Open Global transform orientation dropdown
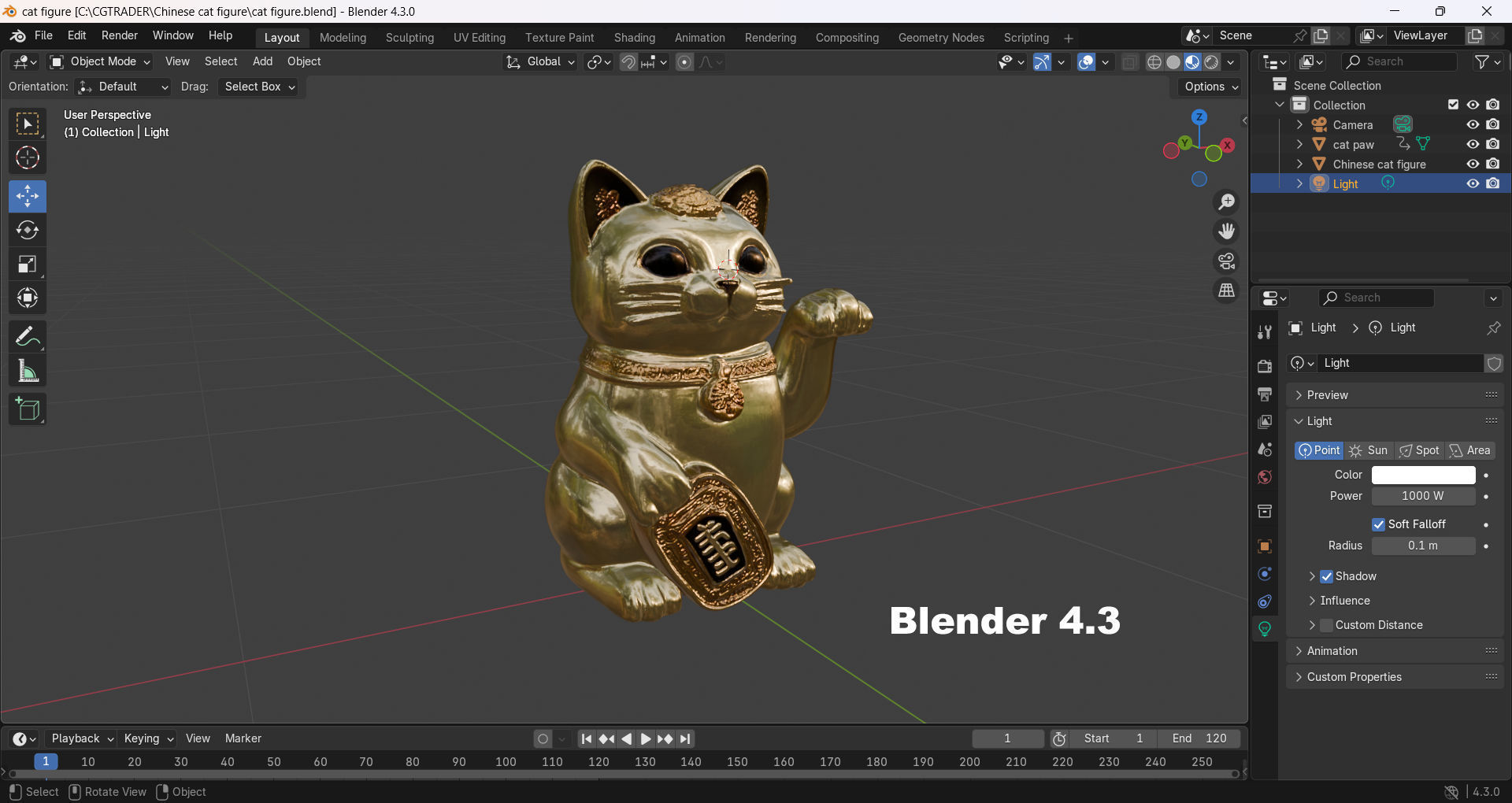1512x803 pixels. coord(540,62)
